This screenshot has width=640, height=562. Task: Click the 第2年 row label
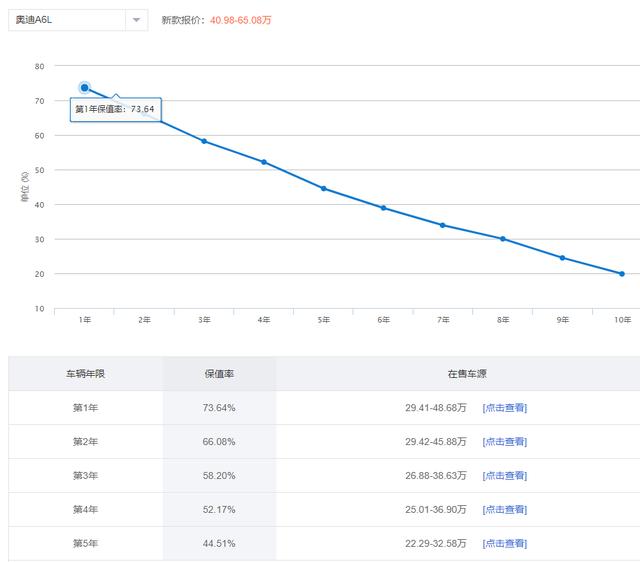point(85,442)
